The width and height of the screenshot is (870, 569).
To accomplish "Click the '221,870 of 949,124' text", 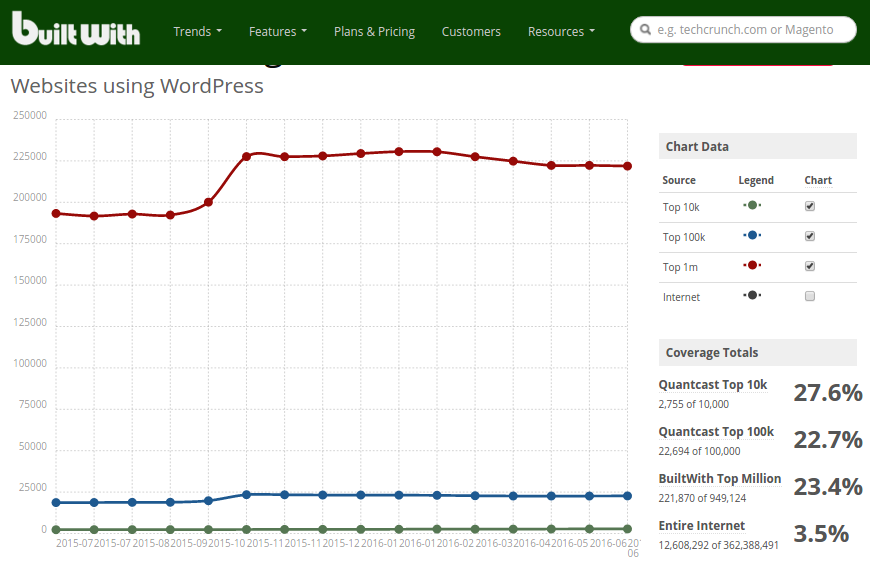I will pos(702,499).
